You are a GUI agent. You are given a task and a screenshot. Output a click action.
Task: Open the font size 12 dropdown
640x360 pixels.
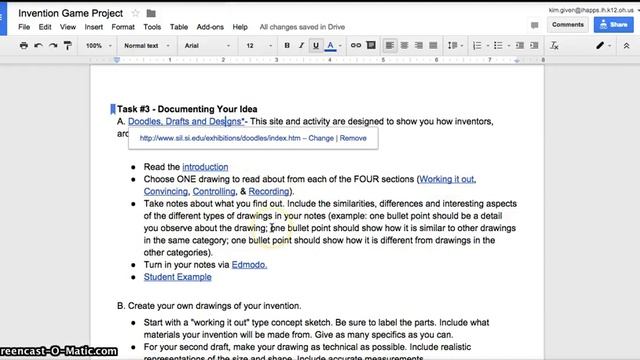(x=259, y=46)
